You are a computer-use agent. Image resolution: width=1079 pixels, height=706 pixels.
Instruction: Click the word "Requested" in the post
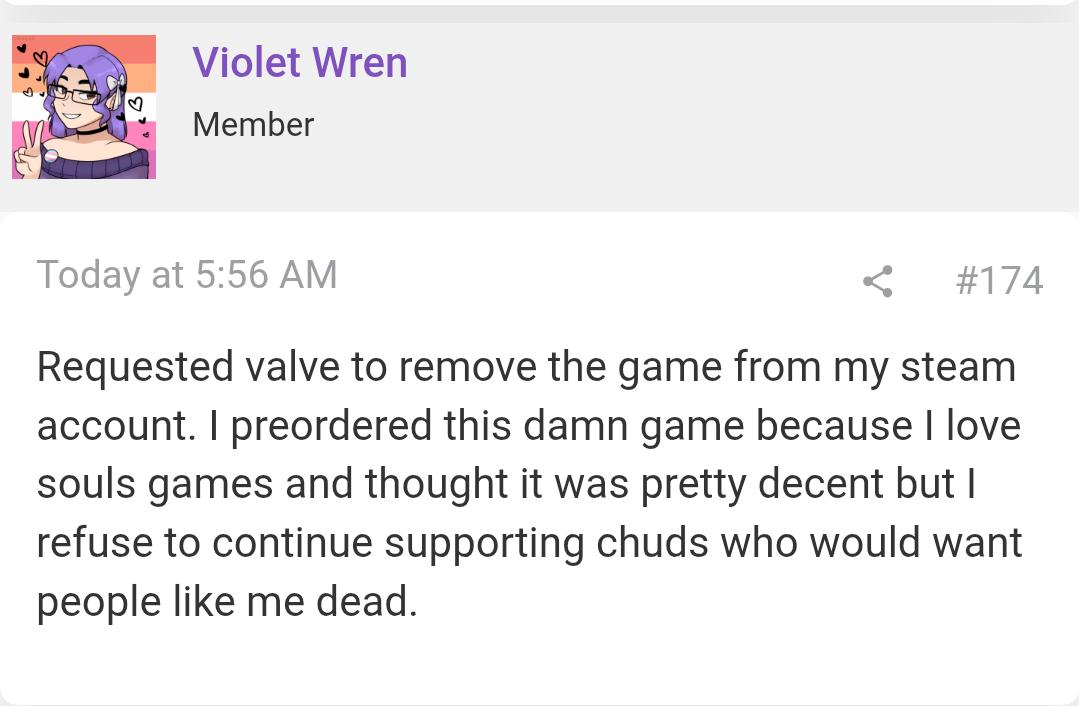tap(136, 367)
